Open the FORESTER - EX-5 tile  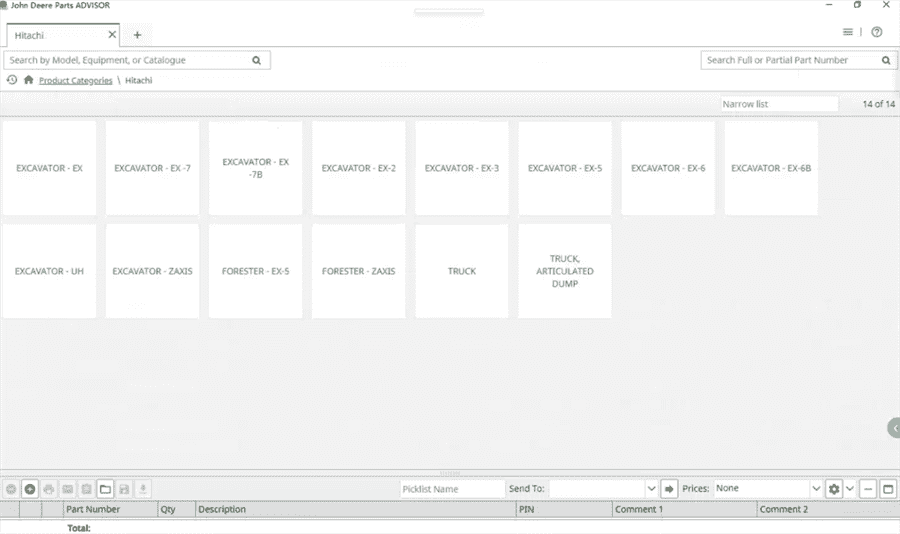(x=255, y=271)
